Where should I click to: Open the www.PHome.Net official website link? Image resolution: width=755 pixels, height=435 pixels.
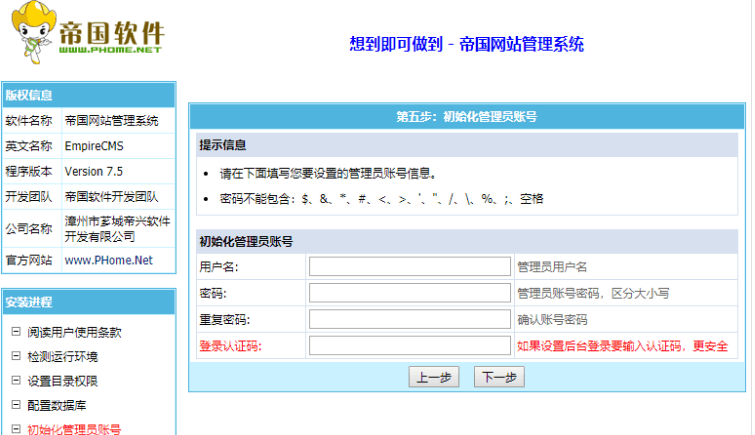coord(108,260)
